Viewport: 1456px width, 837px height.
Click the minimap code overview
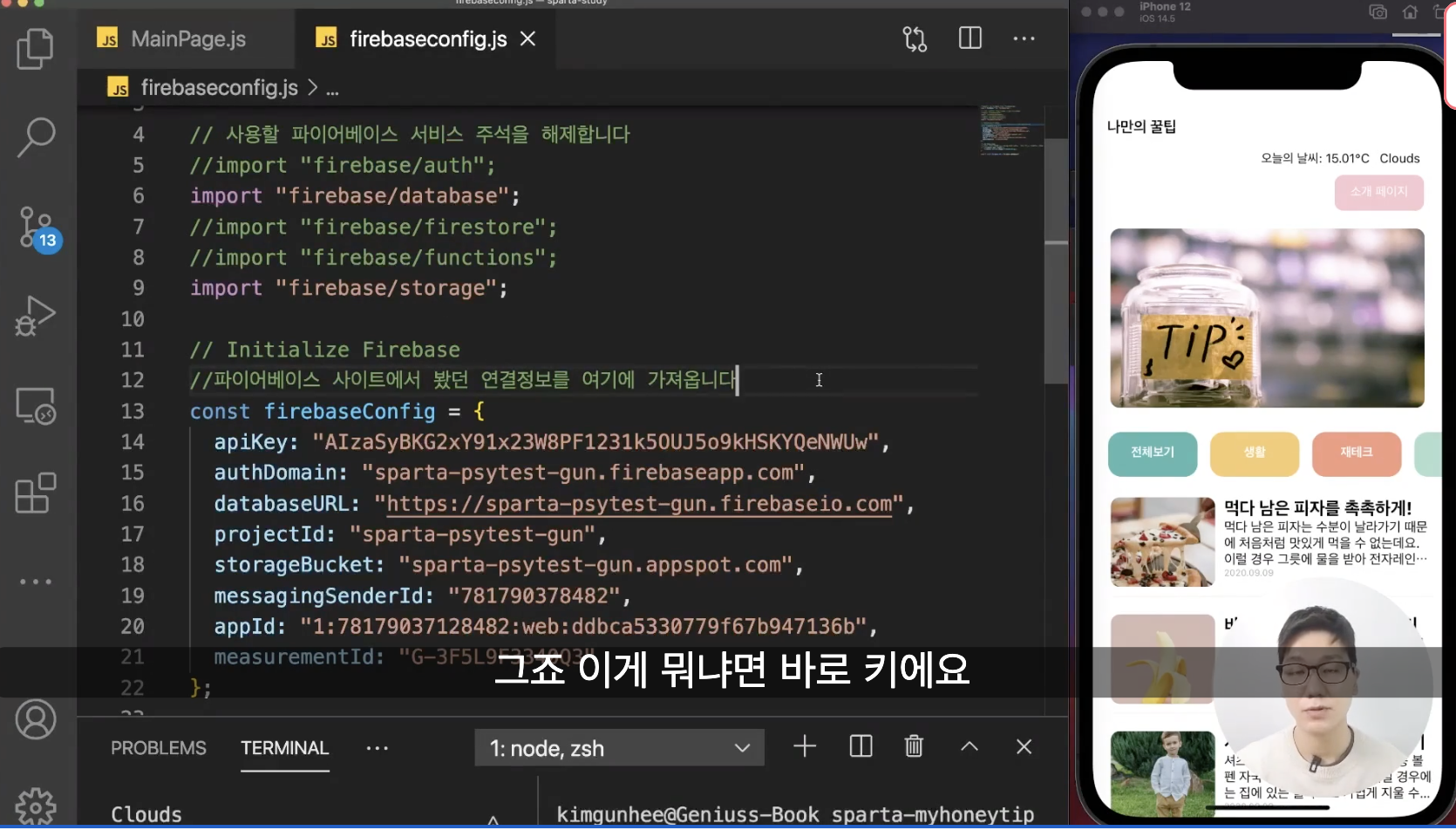[1011, 131]
